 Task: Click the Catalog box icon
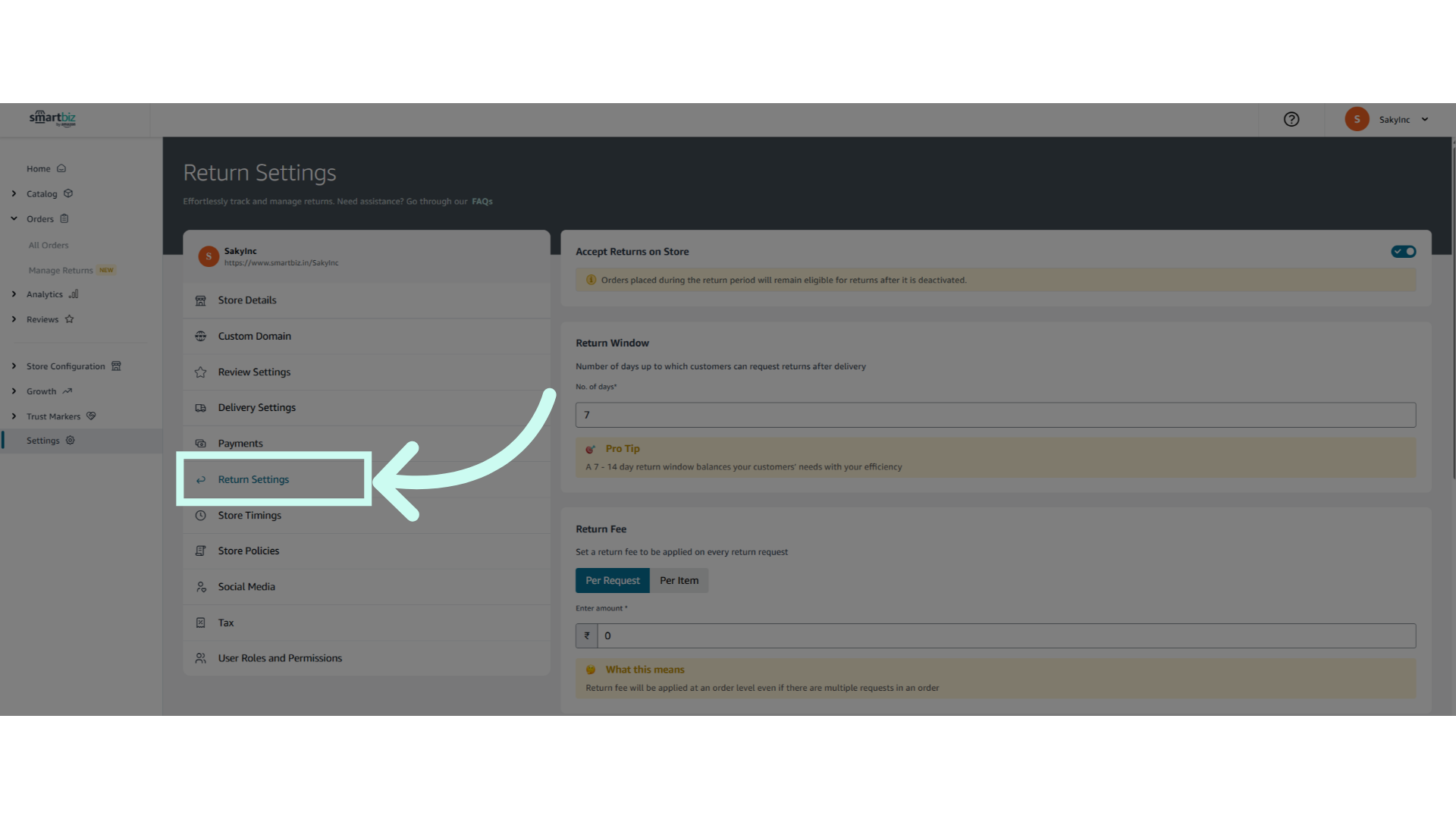68,193
